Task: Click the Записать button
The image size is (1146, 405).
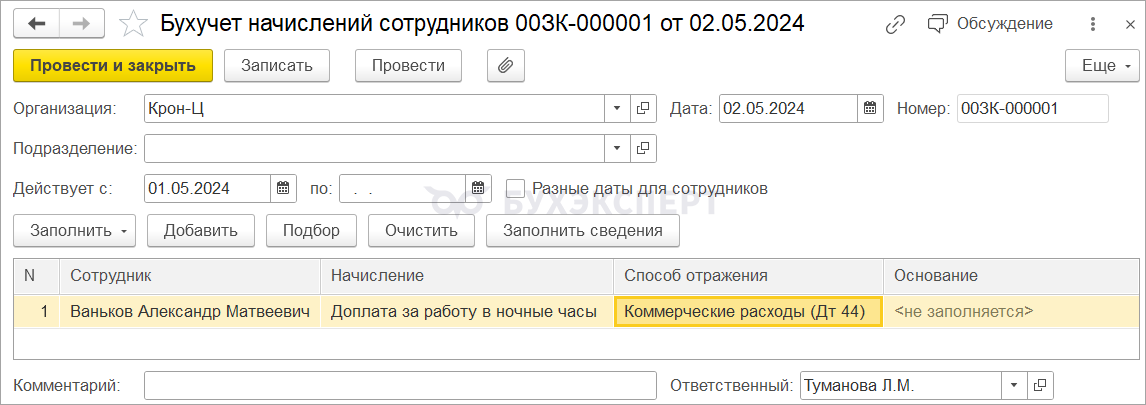Action: 277,66
